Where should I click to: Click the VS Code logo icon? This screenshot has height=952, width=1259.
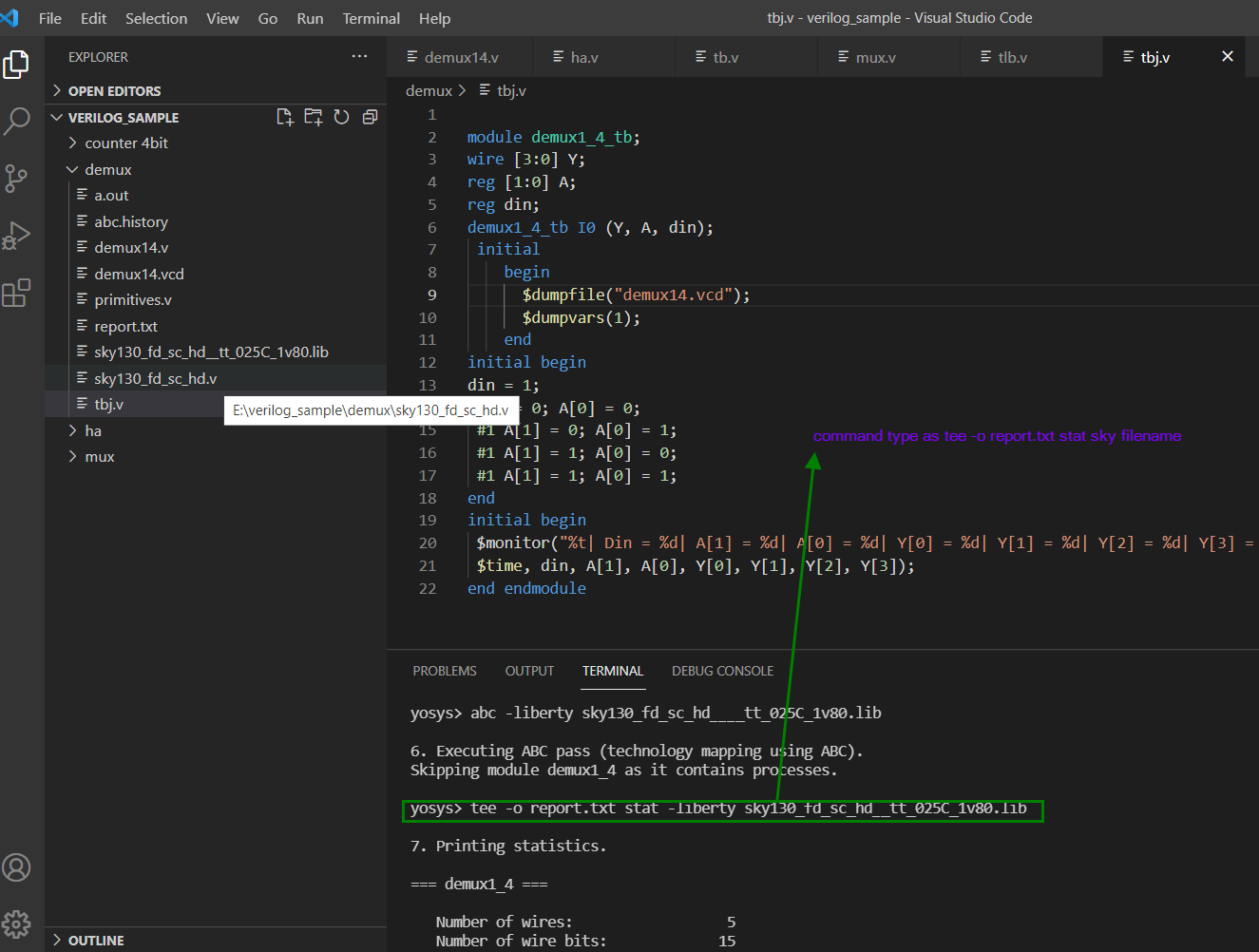coord(10,18)
